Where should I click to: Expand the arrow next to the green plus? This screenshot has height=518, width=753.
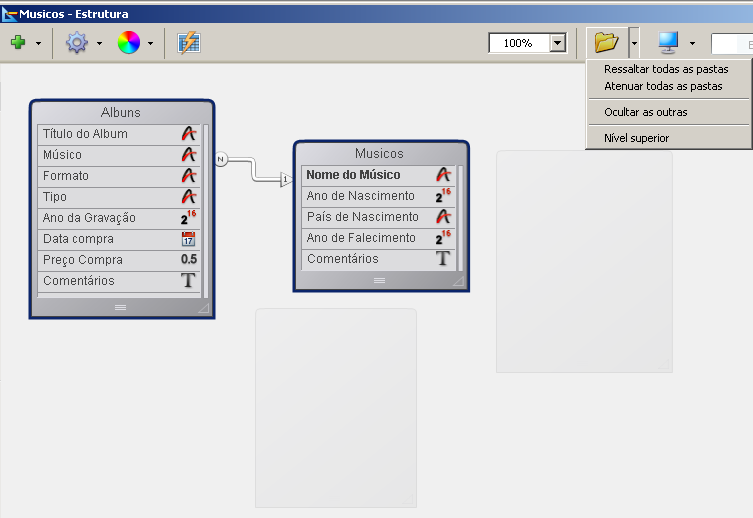(x=38, y=44)
